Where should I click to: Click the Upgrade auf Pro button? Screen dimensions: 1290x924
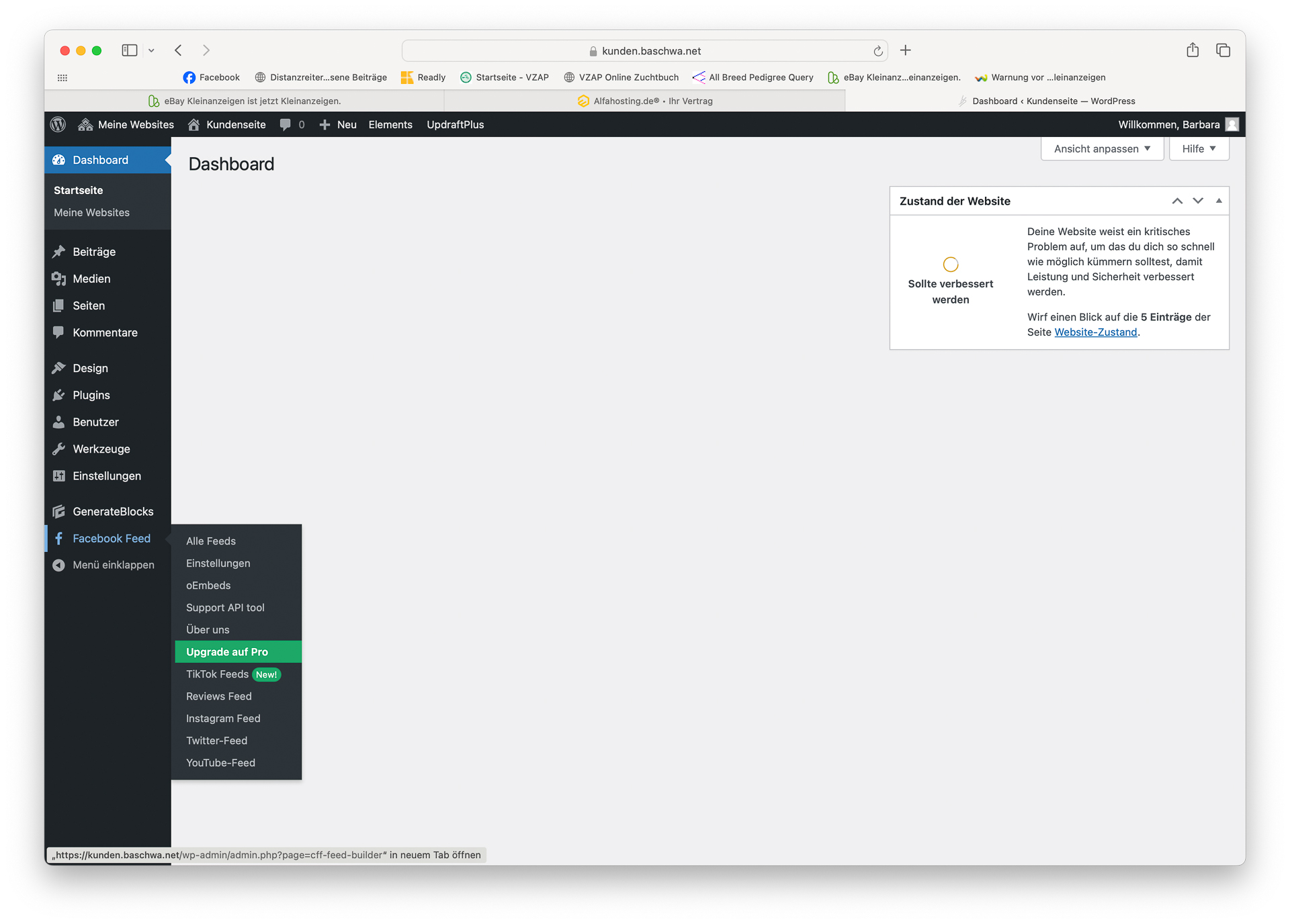coord(227,651)
